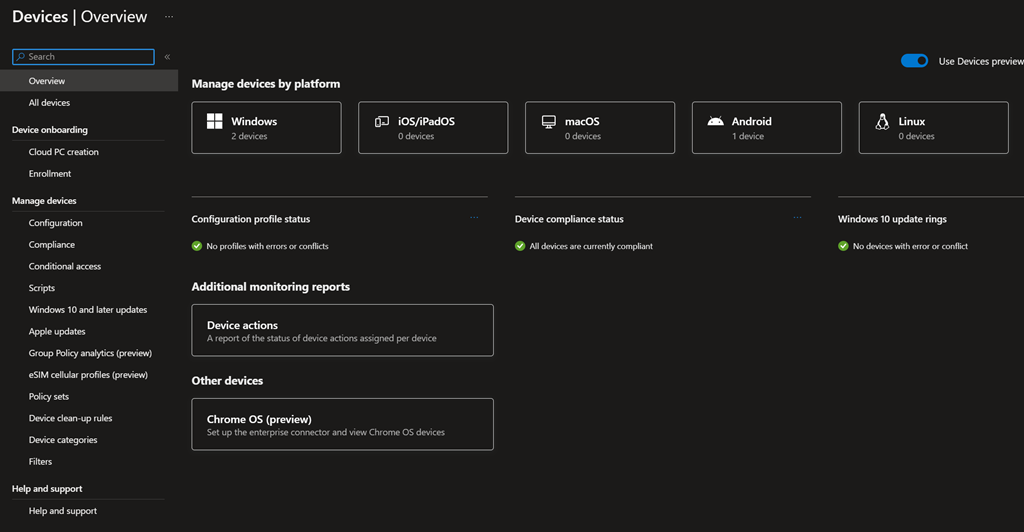Disable the Use Devices preview toggle

coord(914,61)
